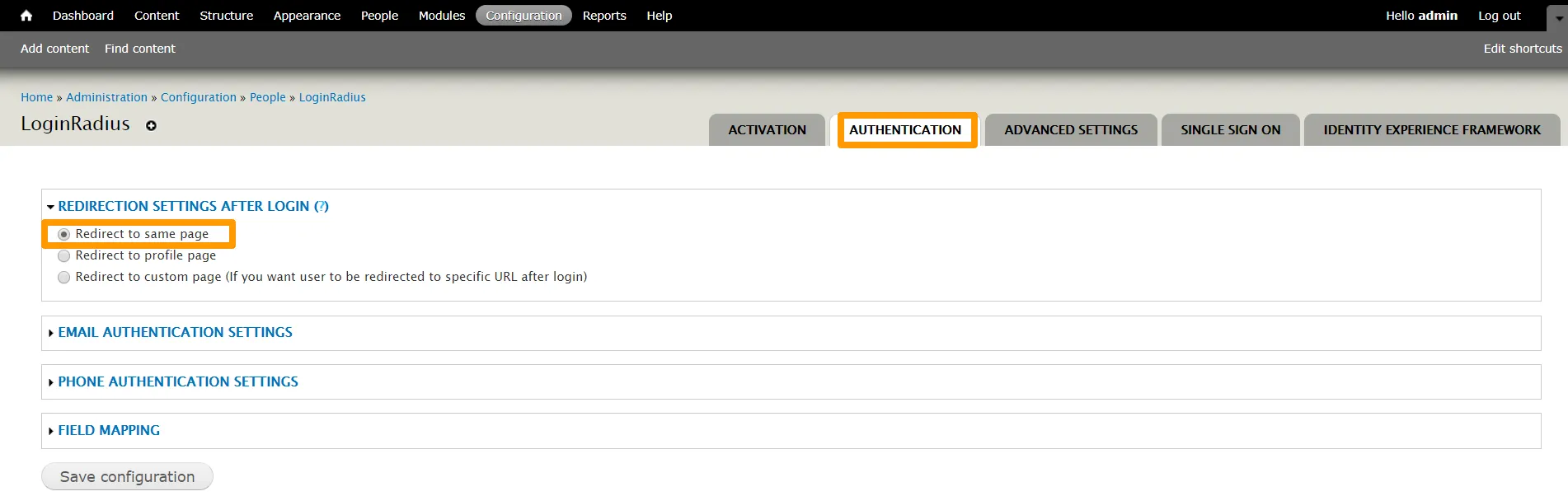Toggle the shortcut drawer arrow at toolbar right
This screenshot has width=1568, height=496.
[x=1558, y=16]
